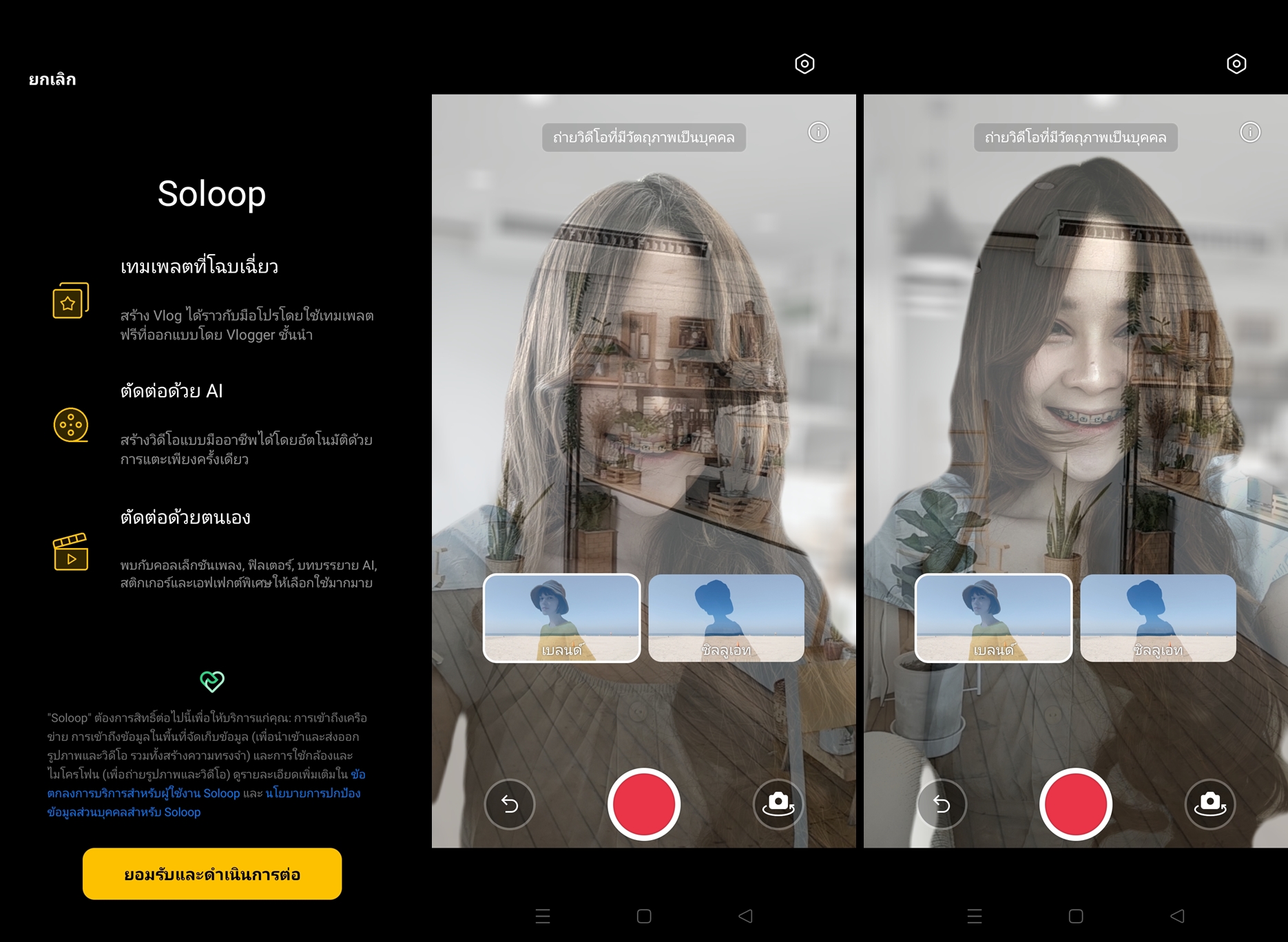1288x942 pixels.
Task: Tap ถ่ายวิดีโอ hint label in right screen
Action: [x=1076, y=137]
